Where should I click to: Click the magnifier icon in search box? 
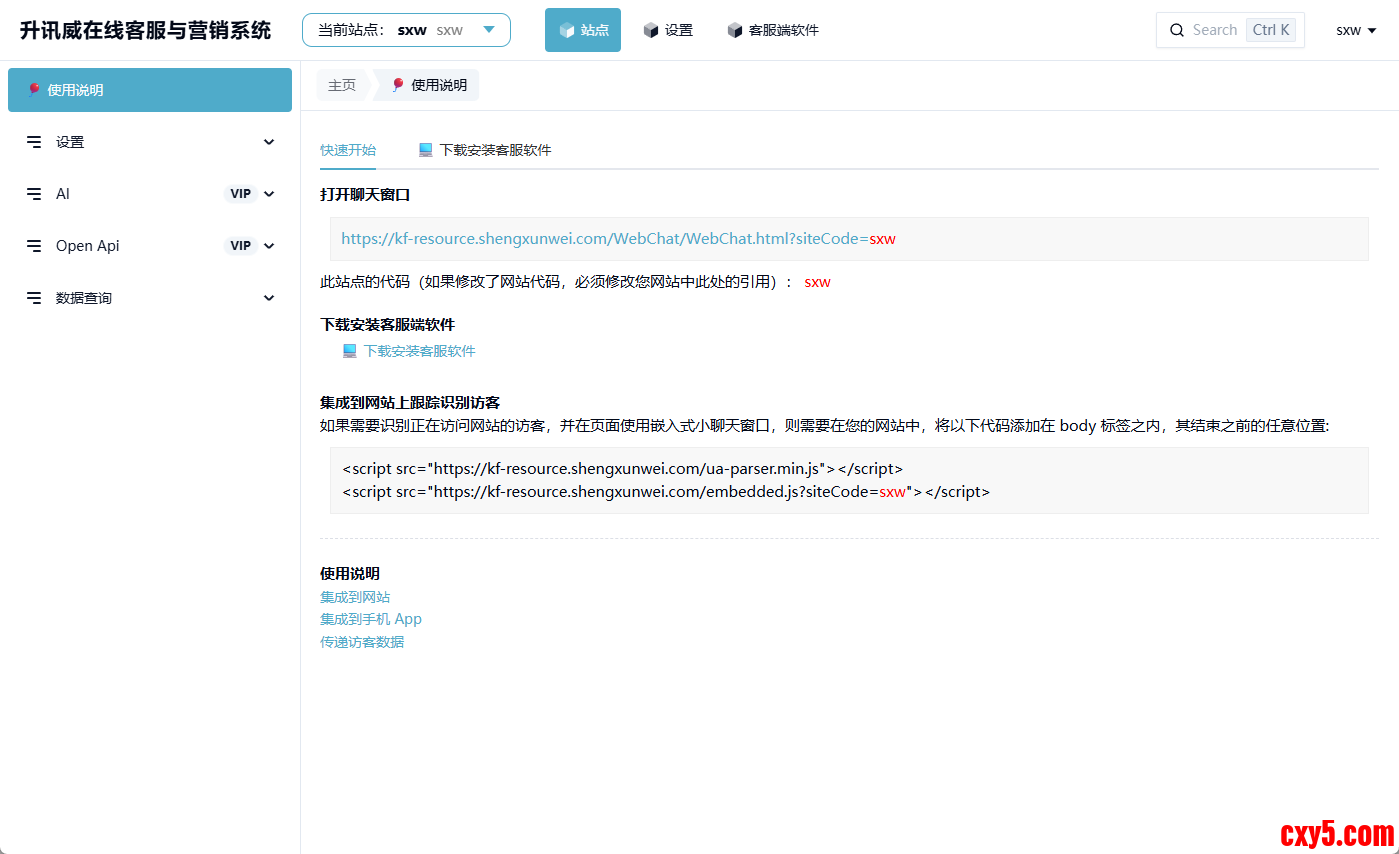1177,30
